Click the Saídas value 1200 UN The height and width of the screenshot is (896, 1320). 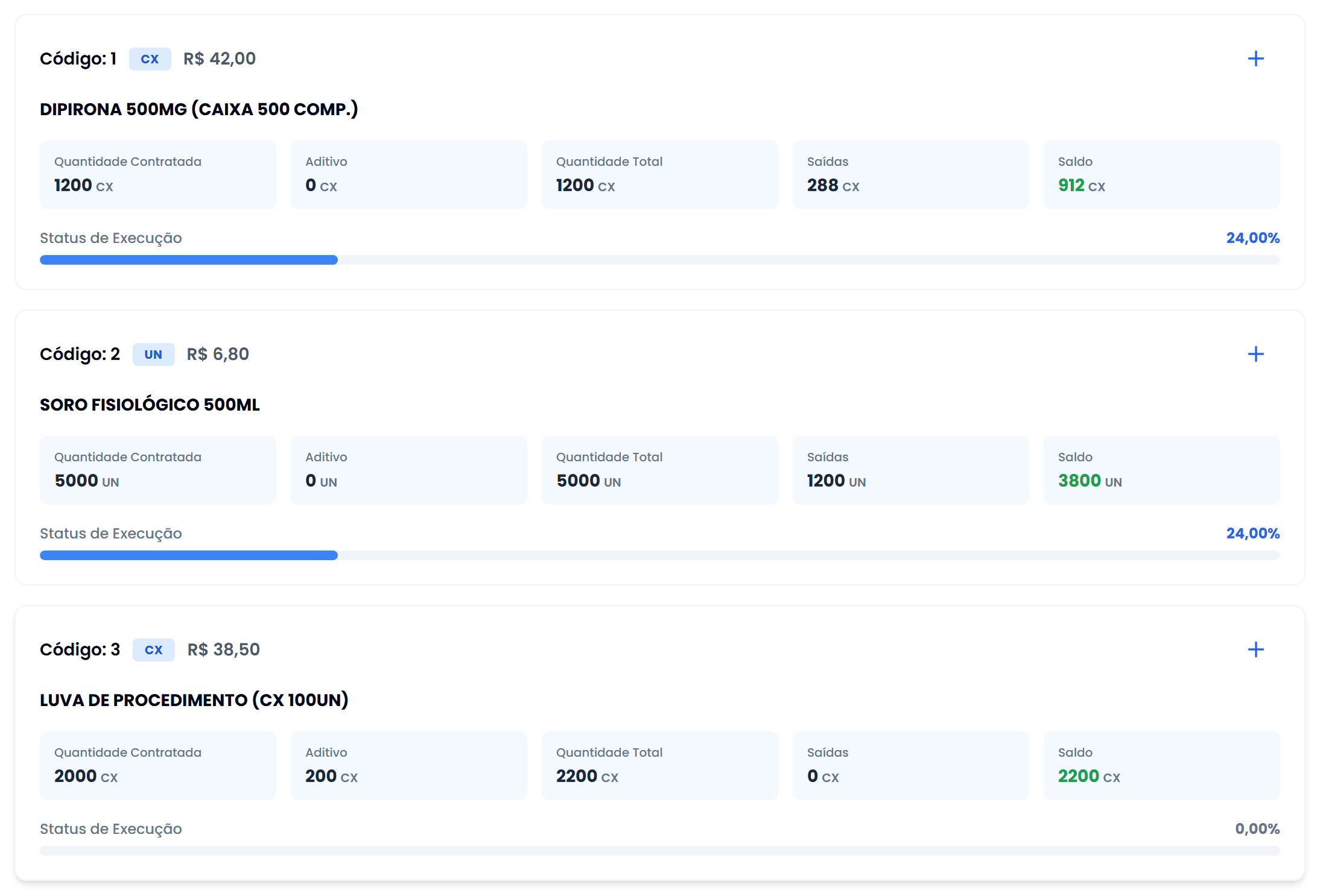pos(837,481)
